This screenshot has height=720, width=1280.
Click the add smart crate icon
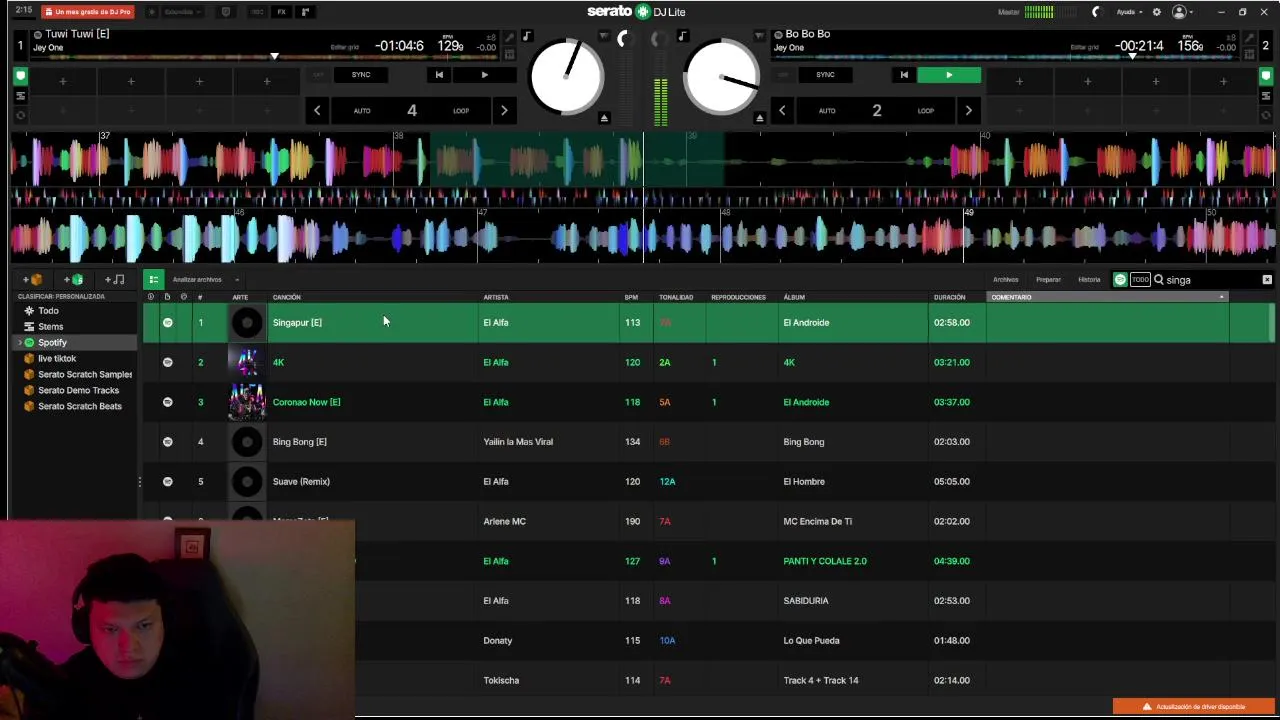pyautogui.click(x=73, y=280)
